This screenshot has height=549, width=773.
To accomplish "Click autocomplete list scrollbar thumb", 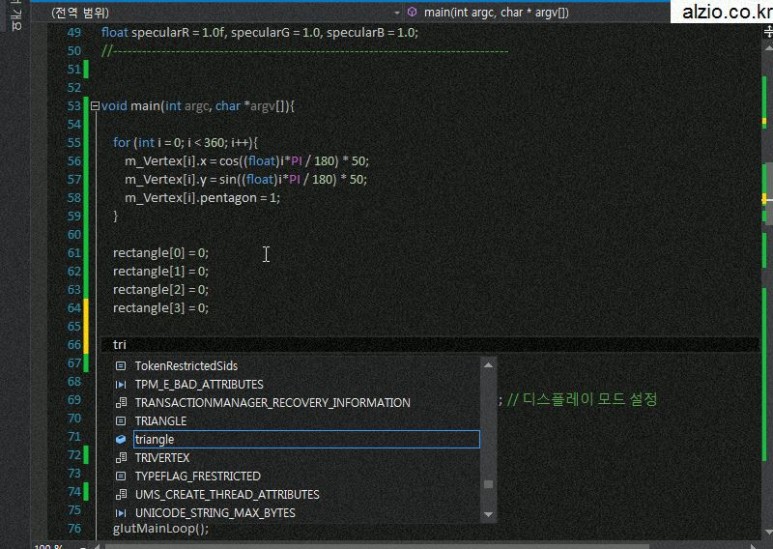I will pos(488,484).
